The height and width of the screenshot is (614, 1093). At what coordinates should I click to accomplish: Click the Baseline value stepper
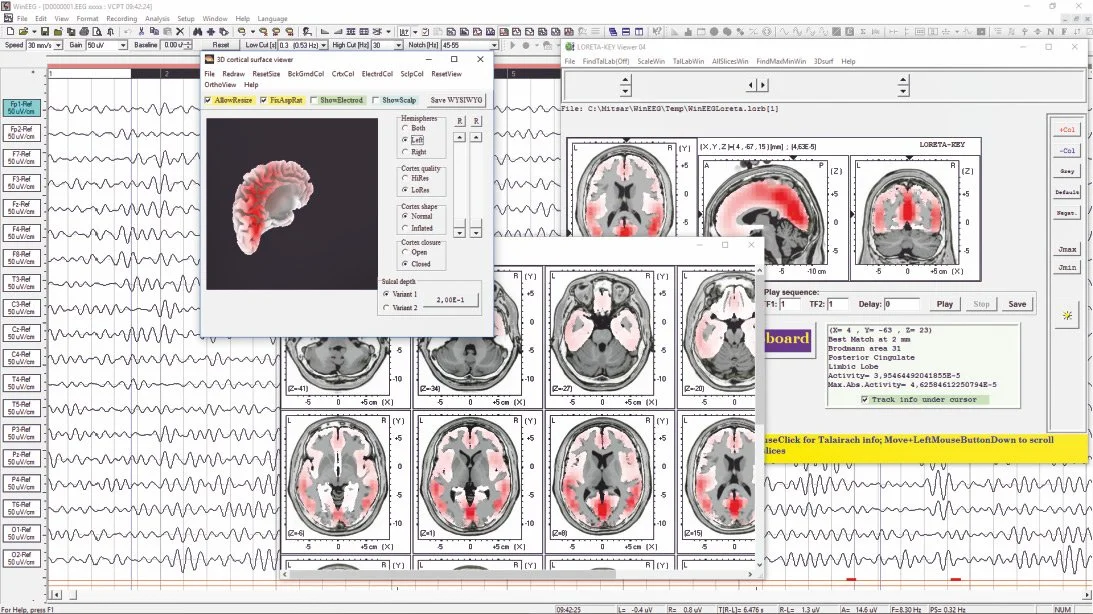point(189,45)
